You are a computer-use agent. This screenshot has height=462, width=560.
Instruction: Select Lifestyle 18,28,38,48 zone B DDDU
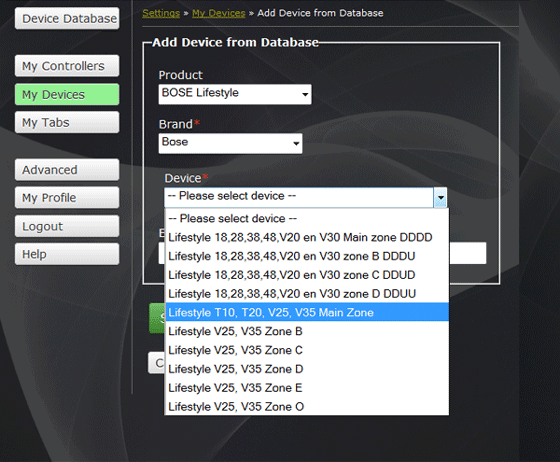pyautogui.click(x=307, y=256)
